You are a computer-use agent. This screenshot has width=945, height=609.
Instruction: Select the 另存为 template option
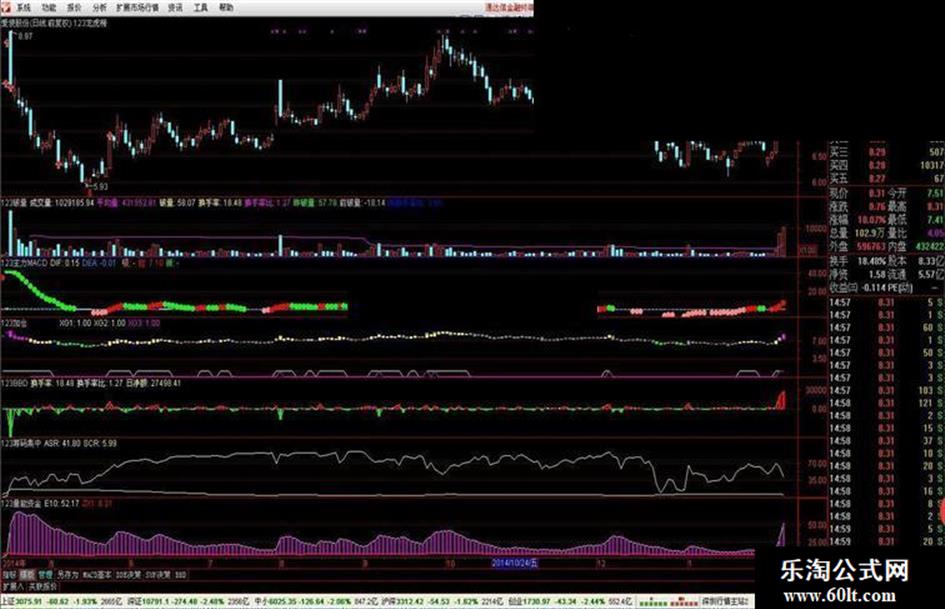68,575
